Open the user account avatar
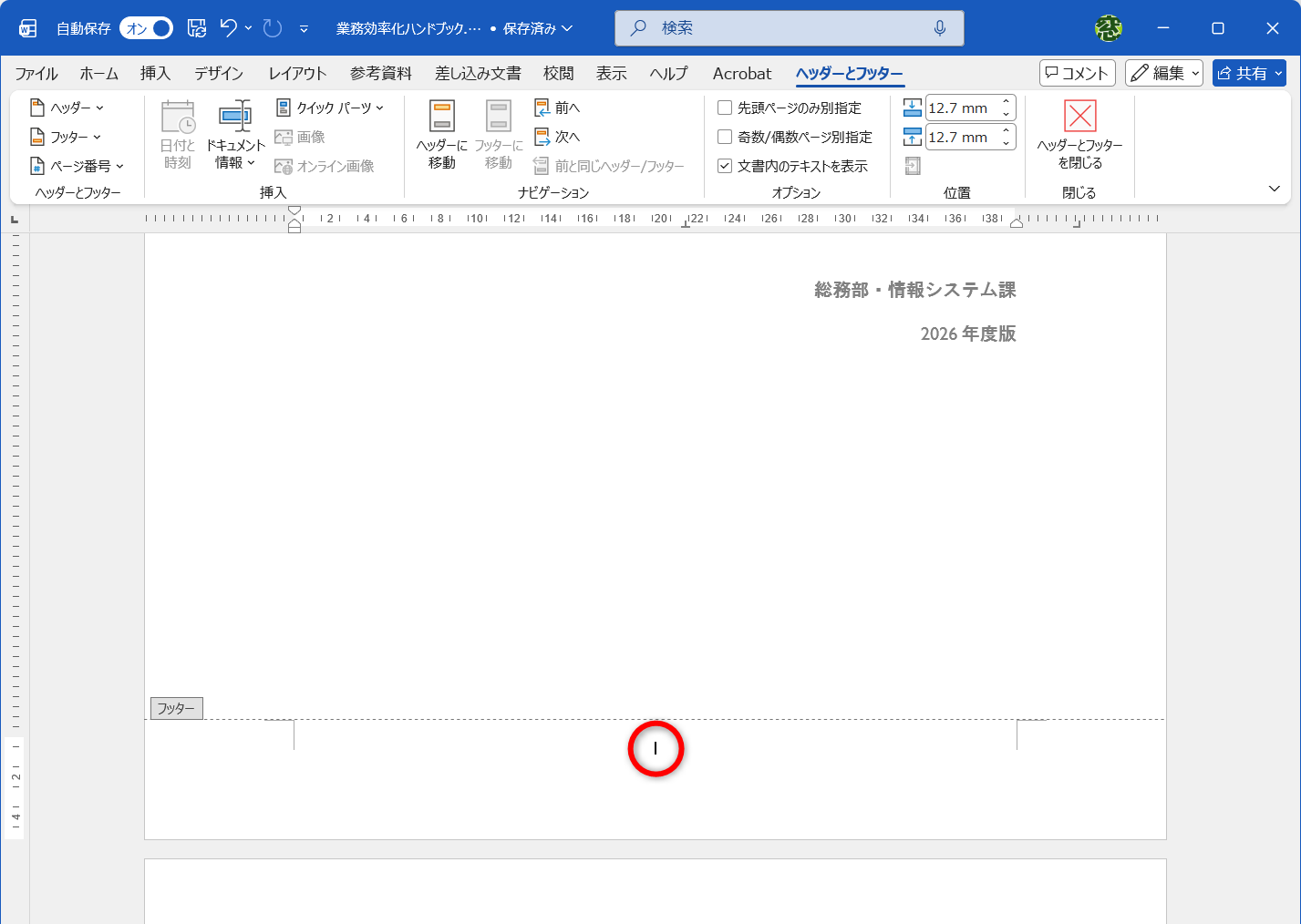The height and width of the screenshot is (924, 1301). click(x=1109, y=28)
